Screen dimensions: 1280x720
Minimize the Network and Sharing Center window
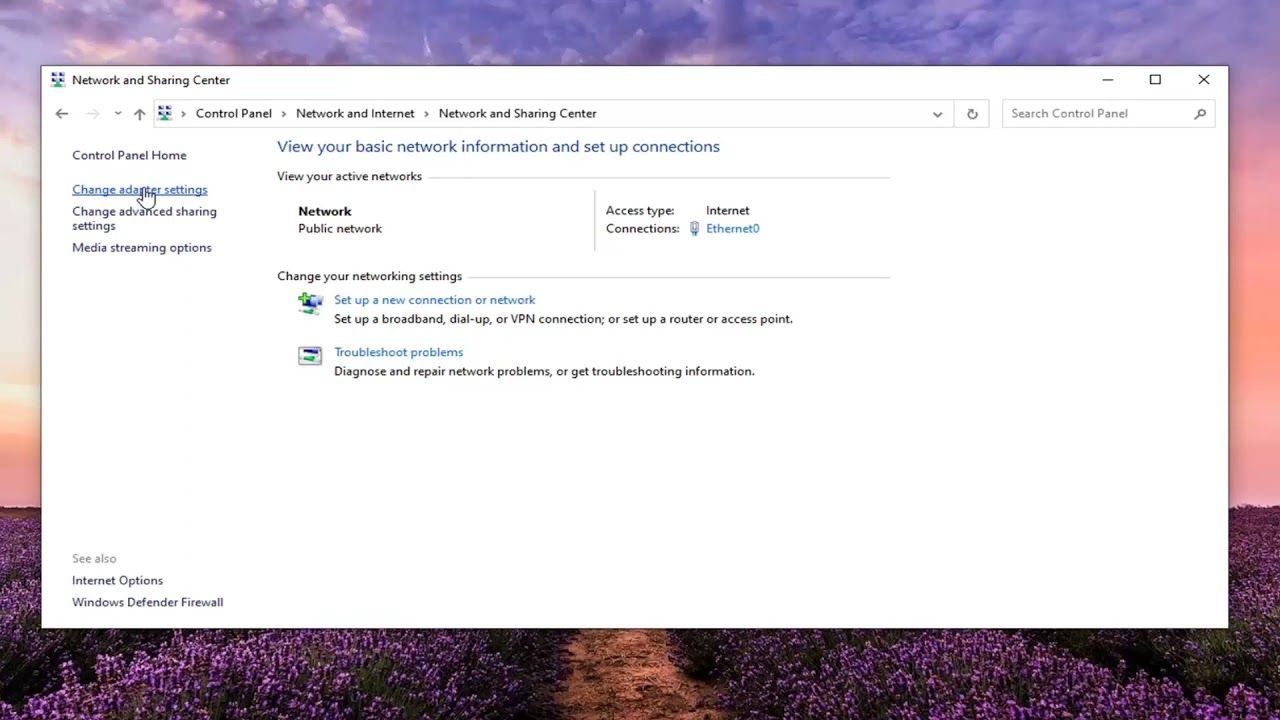[1107, 80]
